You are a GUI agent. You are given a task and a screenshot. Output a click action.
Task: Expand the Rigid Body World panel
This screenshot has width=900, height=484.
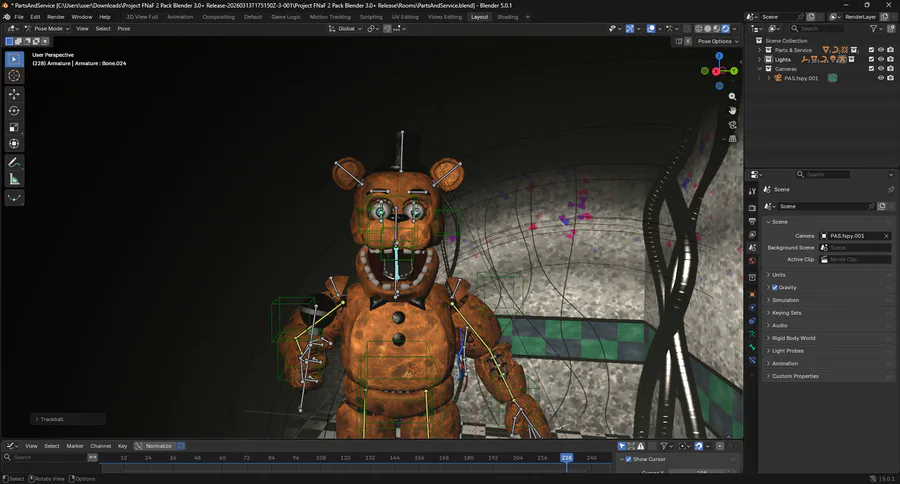click(769, 338)
